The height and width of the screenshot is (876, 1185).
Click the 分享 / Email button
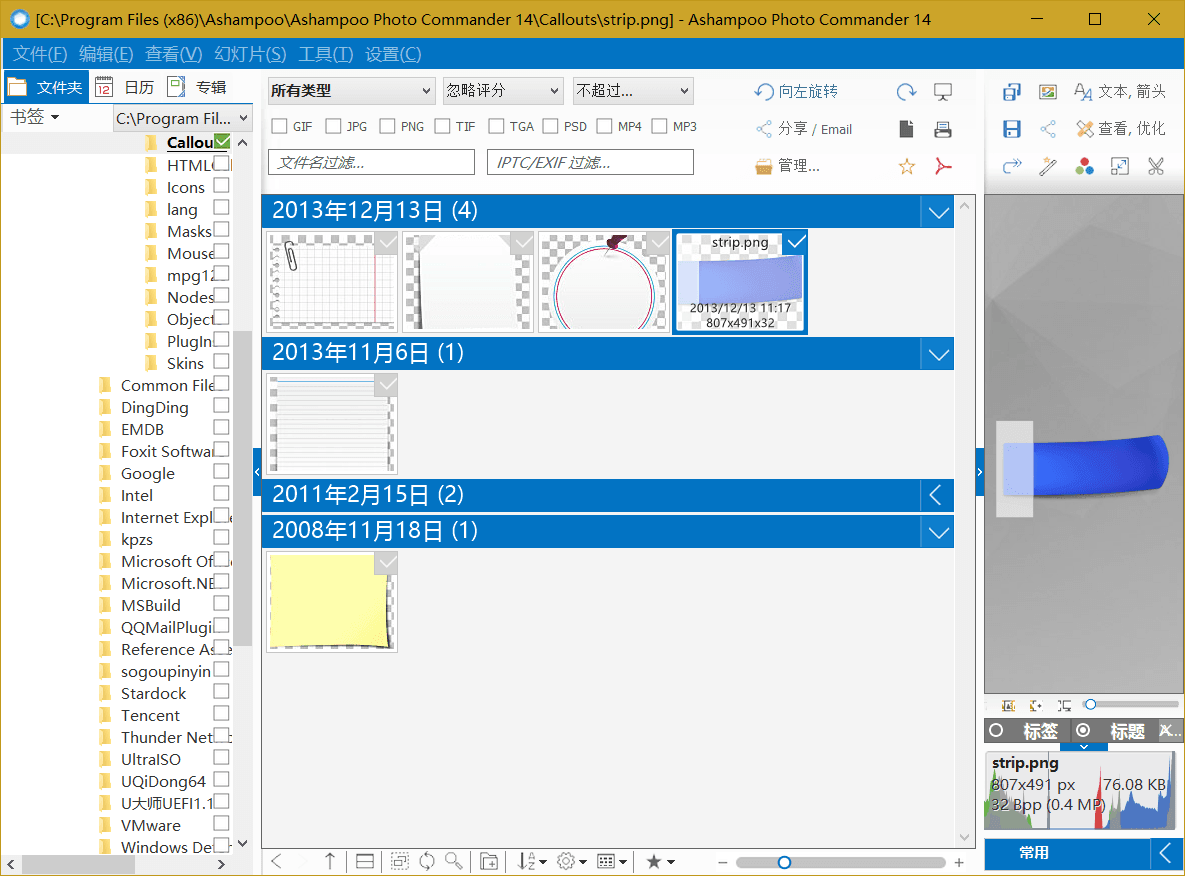pyautogui.click(x=804, y=129)
